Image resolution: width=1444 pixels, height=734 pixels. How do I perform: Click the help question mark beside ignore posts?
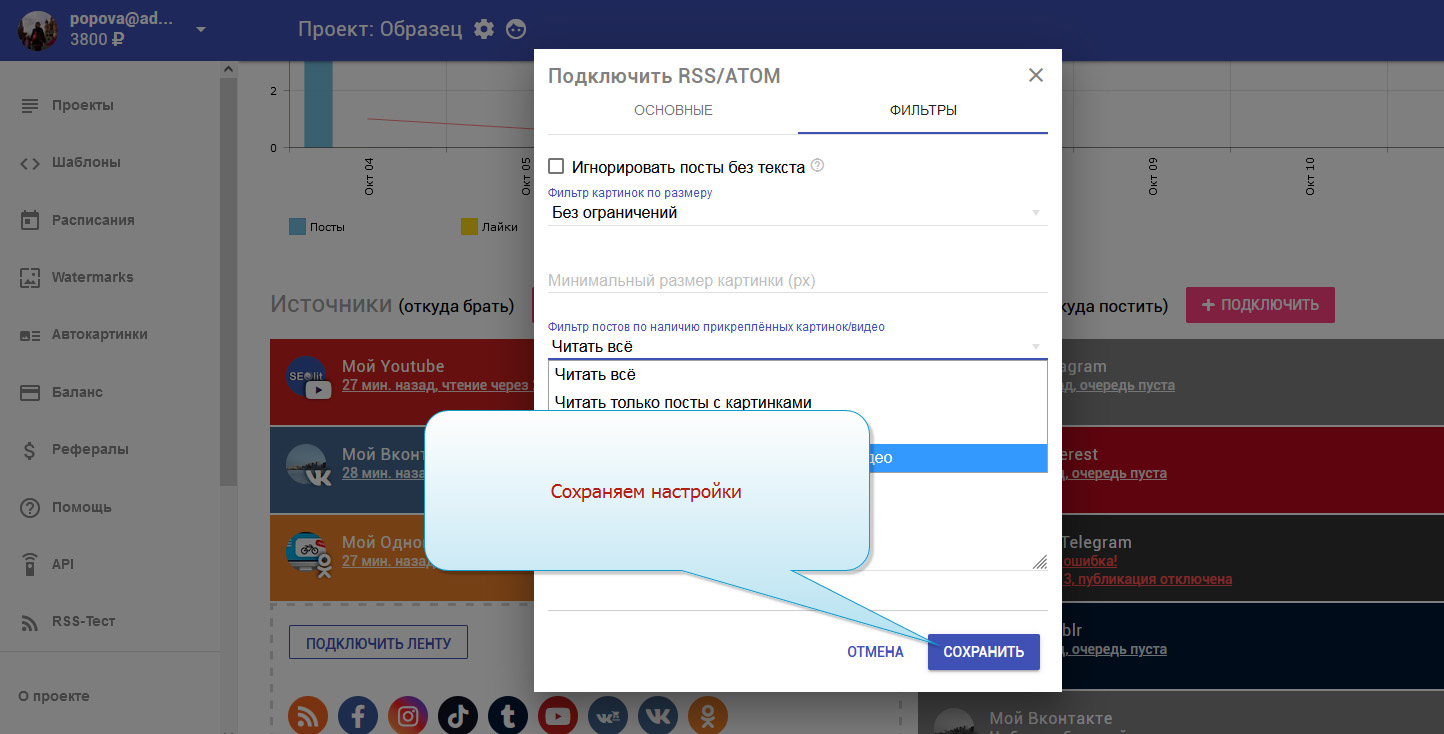coord(817,166)
